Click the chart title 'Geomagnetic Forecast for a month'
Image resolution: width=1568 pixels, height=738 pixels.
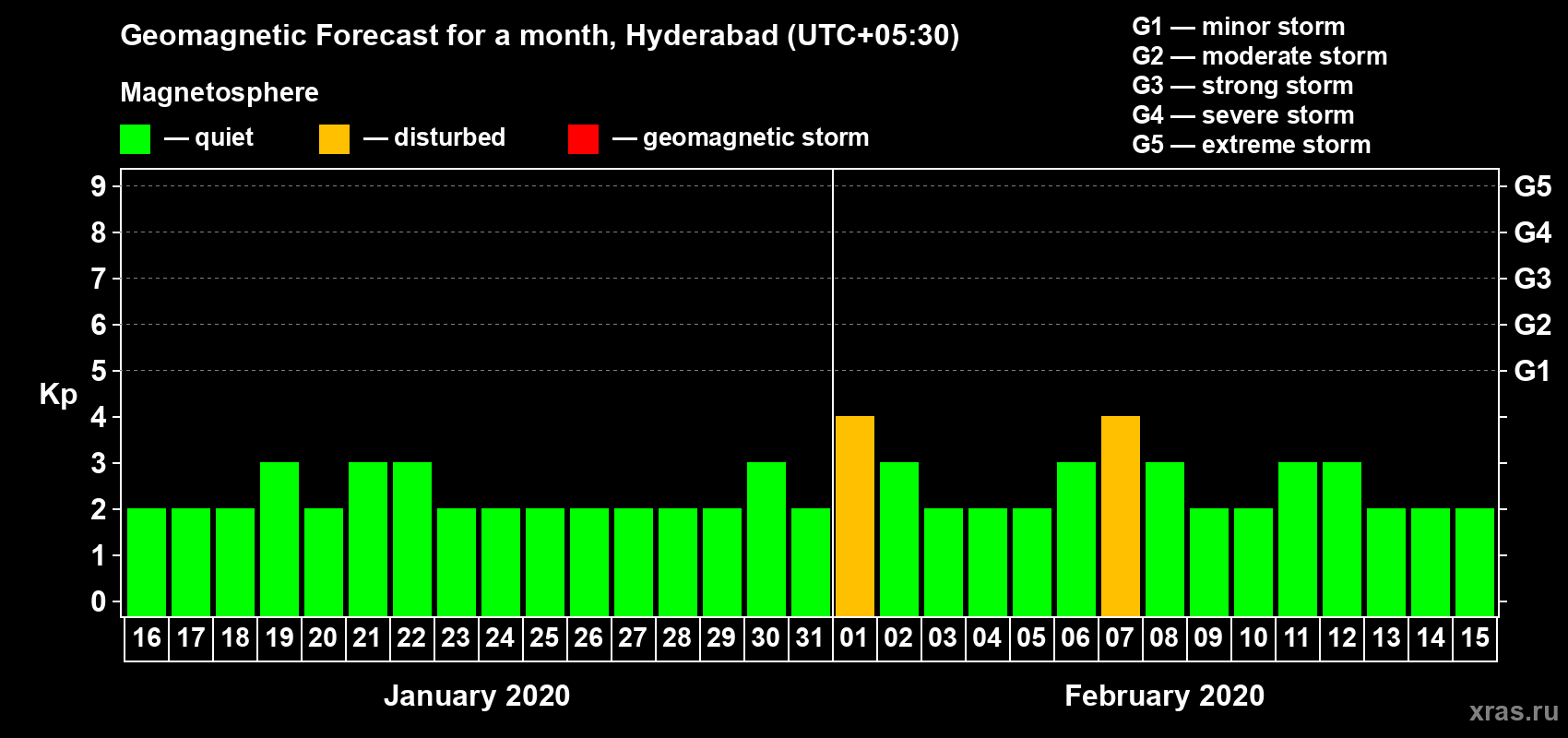pyautogui.click(x=369, y=36)
